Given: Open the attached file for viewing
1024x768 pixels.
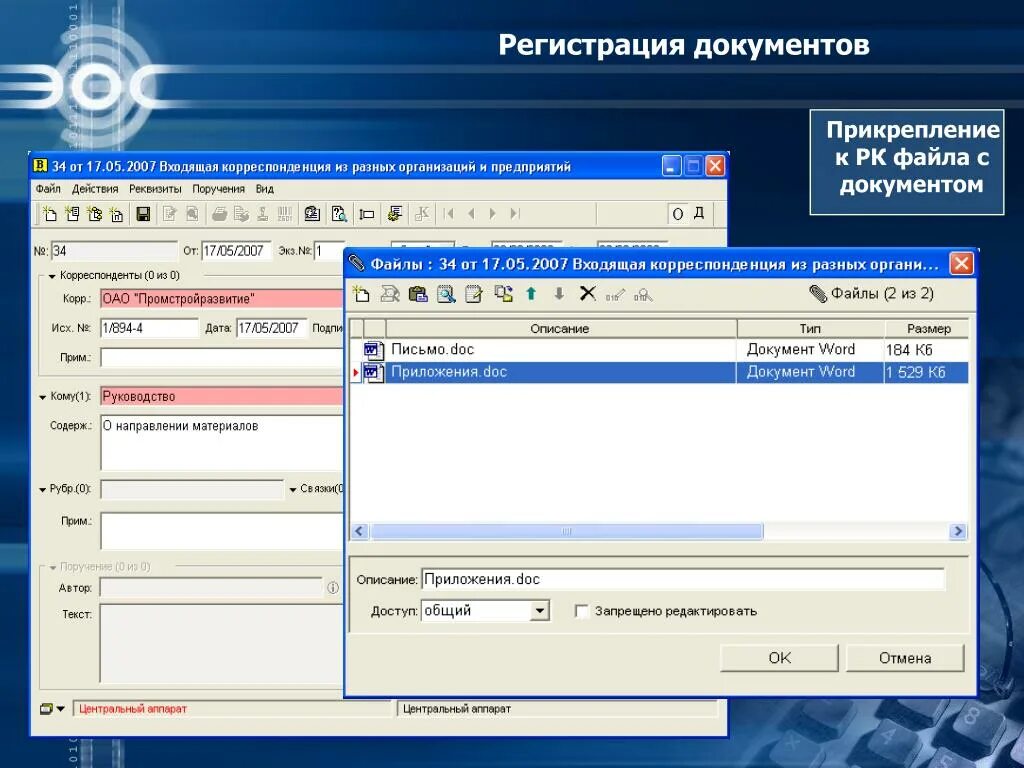Looking at the screenshot, I should [x=447, y=293].
